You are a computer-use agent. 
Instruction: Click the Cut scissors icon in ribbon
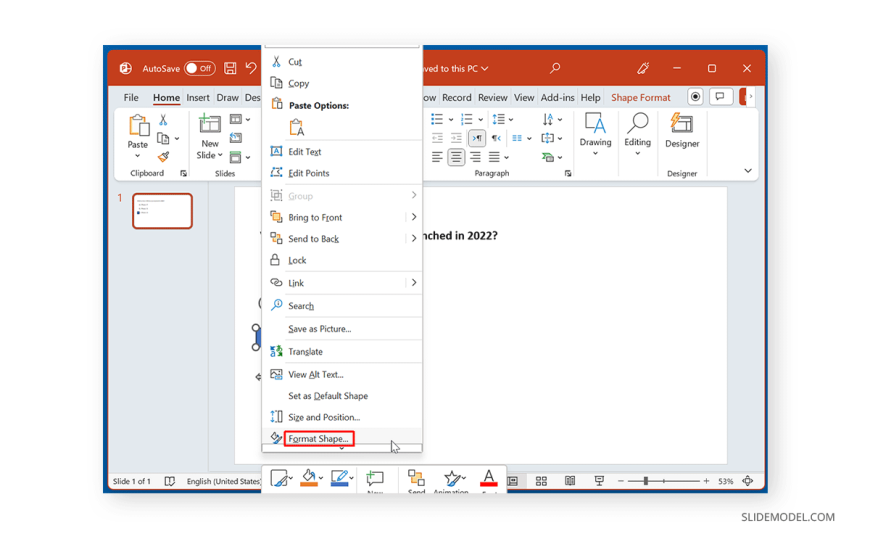(163, 120)
